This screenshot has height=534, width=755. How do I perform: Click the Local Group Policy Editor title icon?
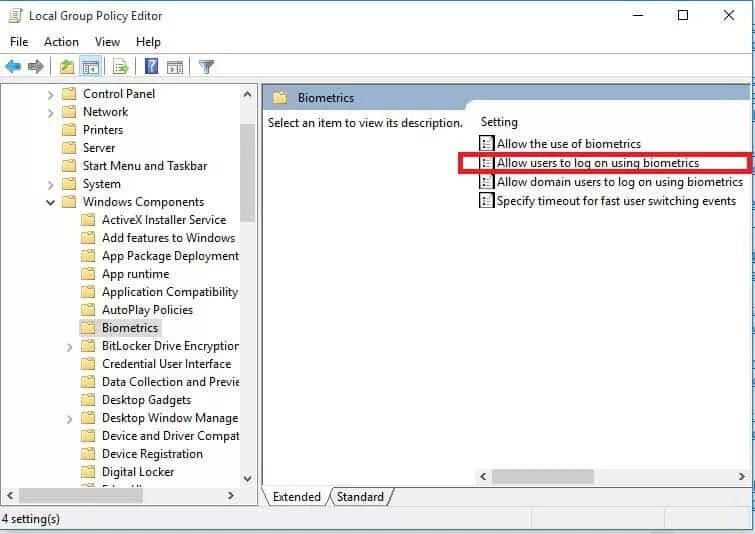pyautogui.click(x=15, y=15)
